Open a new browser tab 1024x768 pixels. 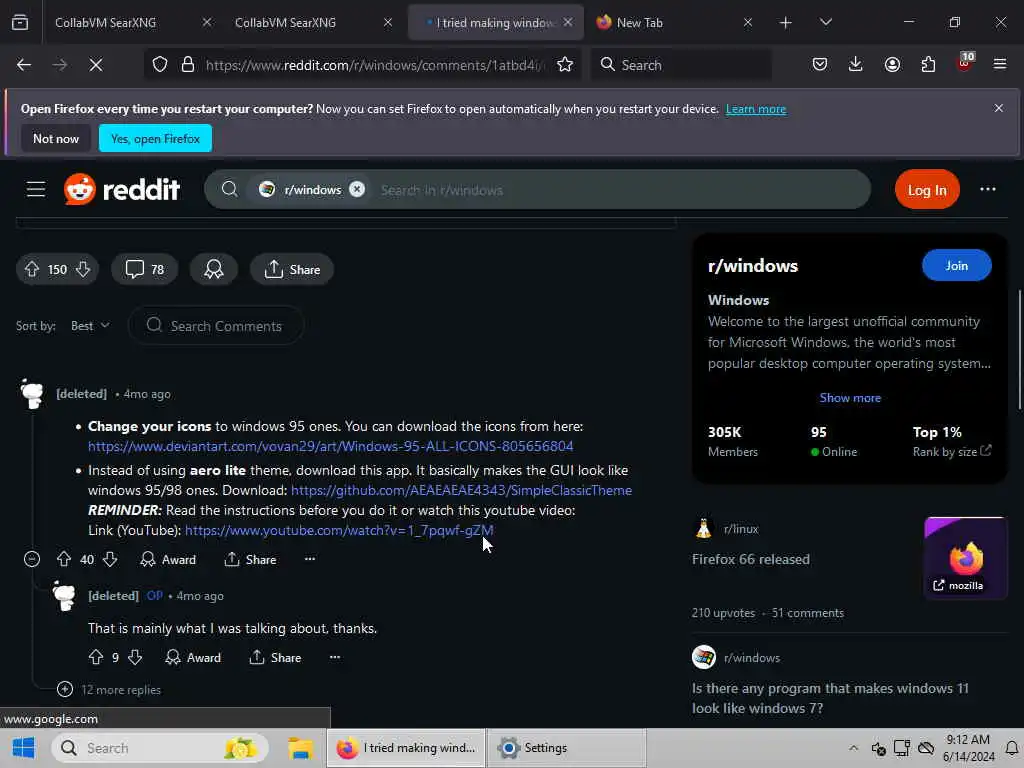tap(786, 23)
